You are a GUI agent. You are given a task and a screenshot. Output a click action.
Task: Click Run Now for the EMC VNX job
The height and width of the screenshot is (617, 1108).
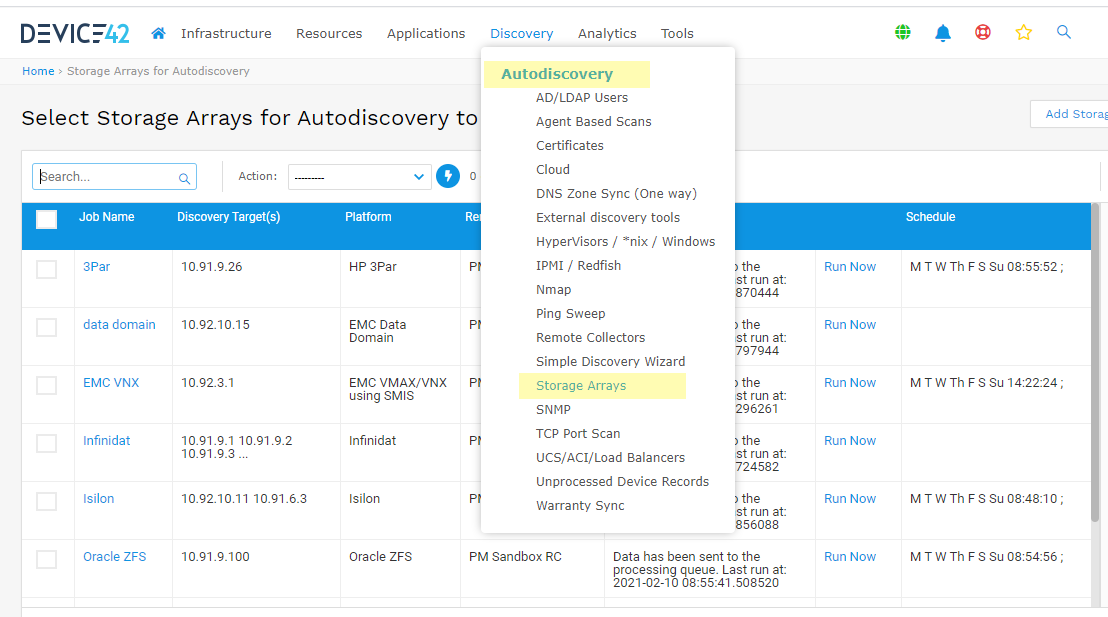849,382
